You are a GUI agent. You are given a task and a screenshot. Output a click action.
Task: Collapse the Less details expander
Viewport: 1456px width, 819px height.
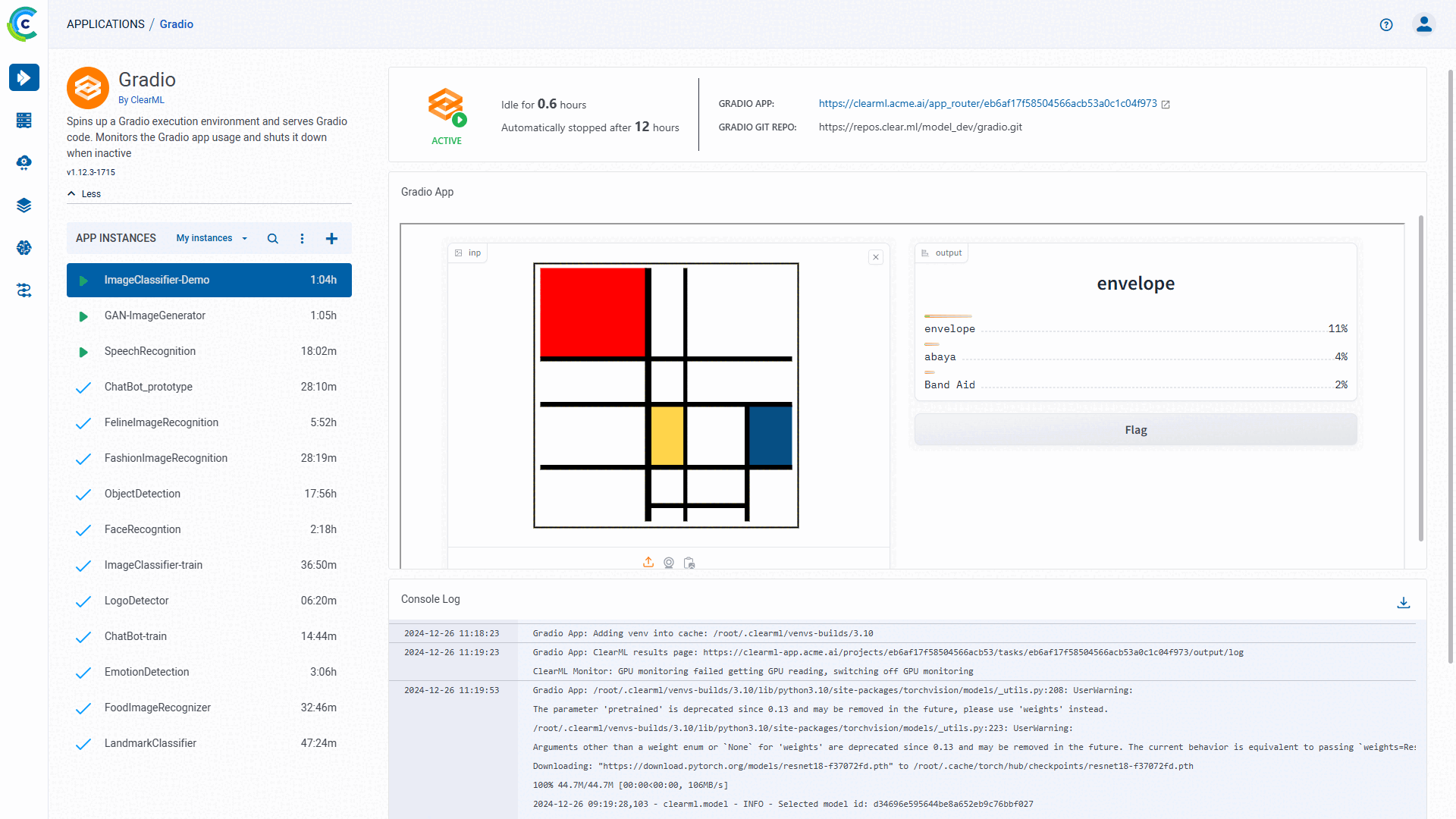point(85,192)
